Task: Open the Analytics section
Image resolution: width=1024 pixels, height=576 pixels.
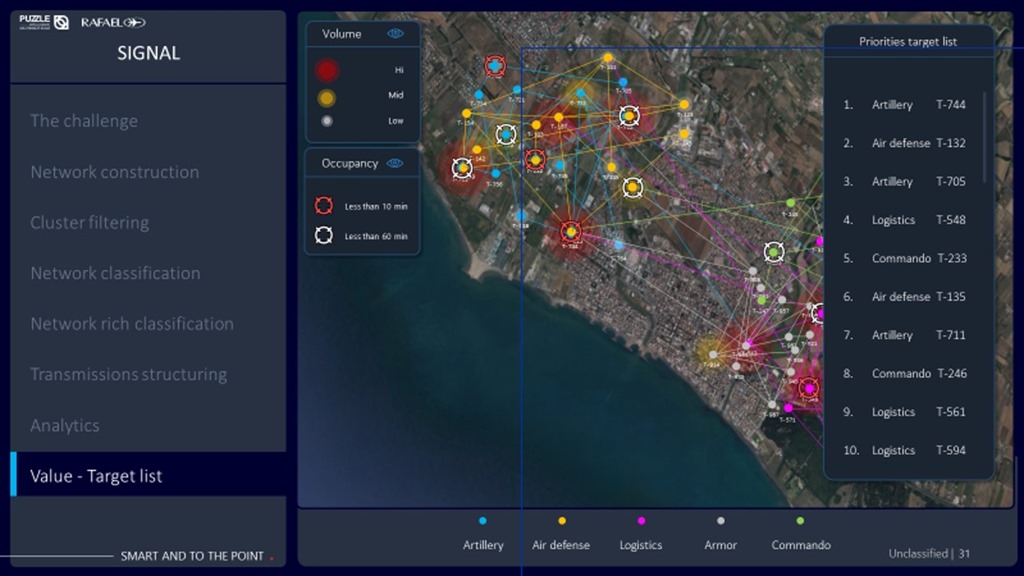Action: click(x=65, y=425)
